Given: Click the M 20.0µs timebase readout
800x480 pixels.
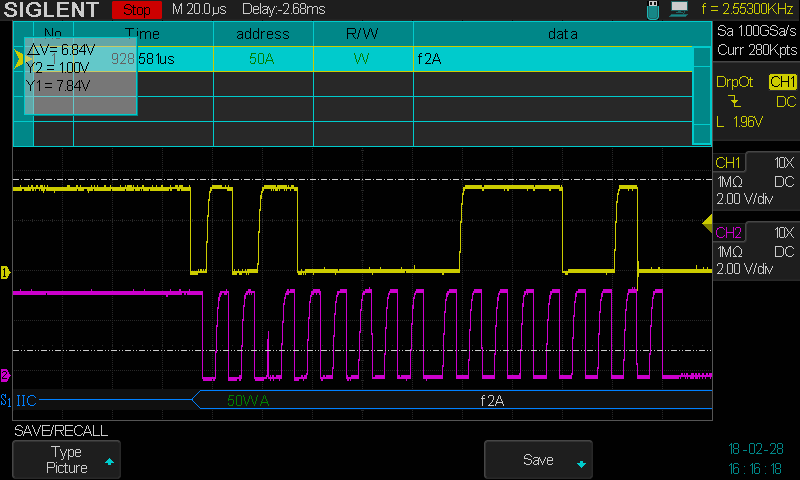Looking at the screenshot, I should (199, 9).
